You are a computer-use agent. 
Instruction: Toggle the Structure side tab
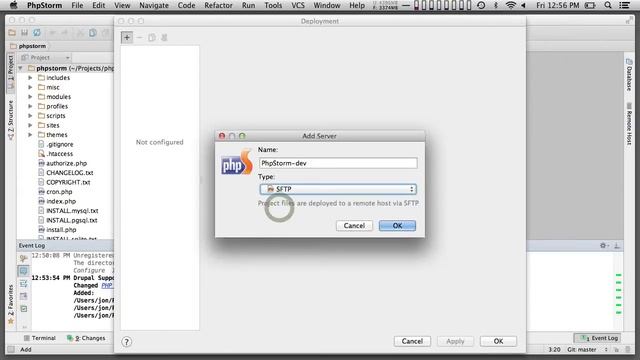pos(11,121)
